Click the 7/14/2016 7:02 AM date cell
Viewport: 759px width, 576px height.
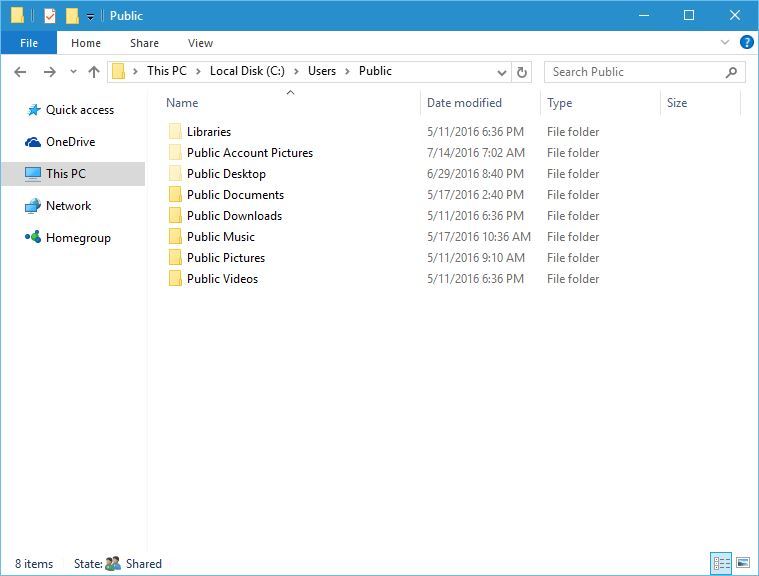click(476, 153)
